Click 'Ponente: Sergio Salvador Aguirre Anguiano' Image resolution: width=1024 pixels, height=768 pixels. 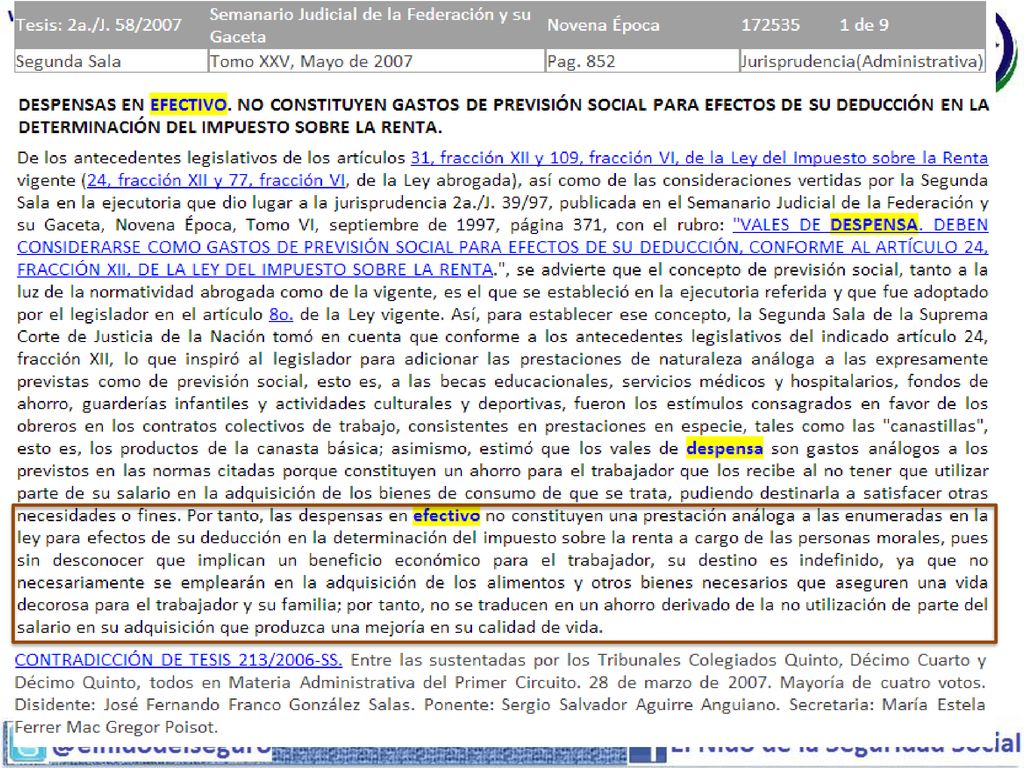(599, 705)
